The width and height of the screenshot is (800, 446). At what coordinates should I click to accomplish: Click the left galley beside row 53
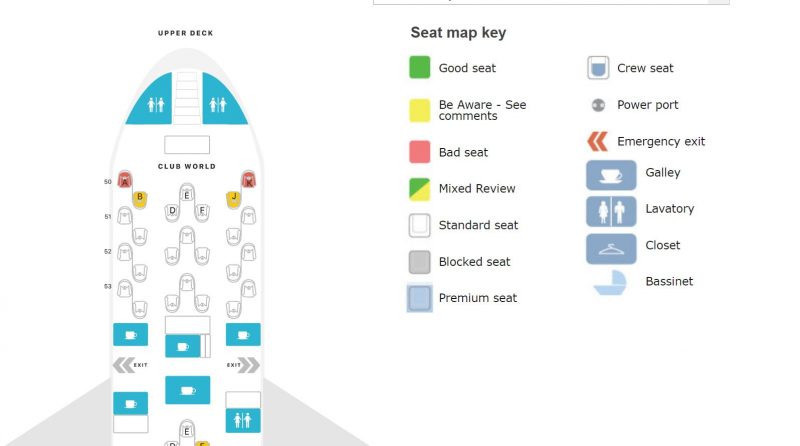(131, 334)
